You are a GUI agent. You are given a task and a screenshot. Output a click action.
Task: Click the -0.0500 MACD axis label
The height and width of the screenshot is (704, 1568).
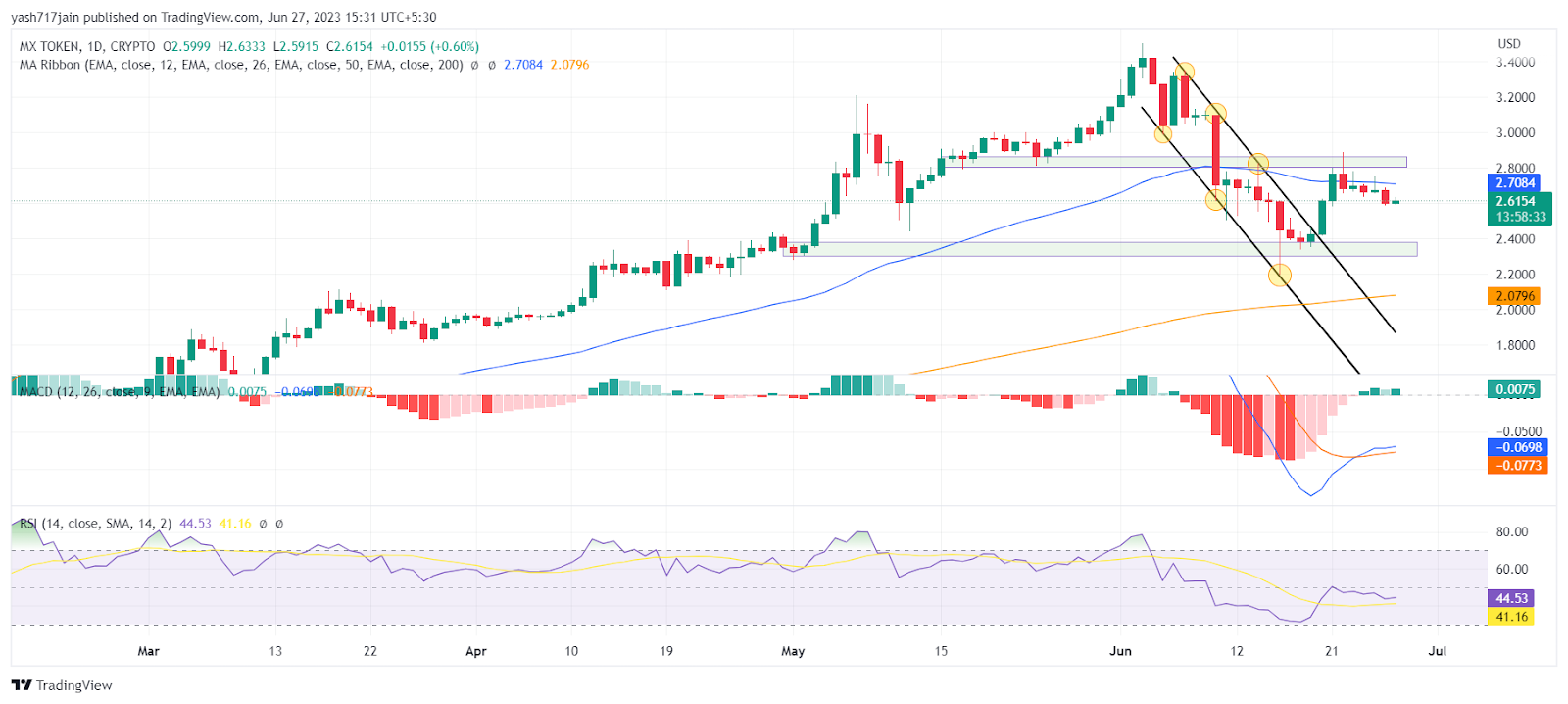1518,431
